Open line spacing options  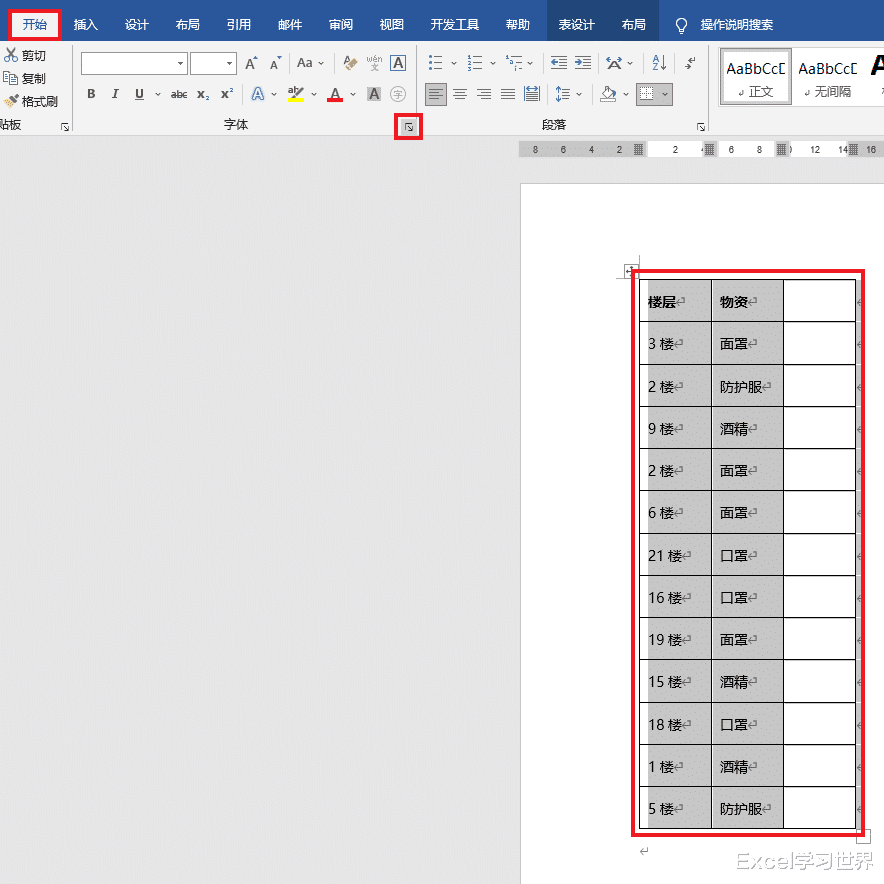coord(563,94)
